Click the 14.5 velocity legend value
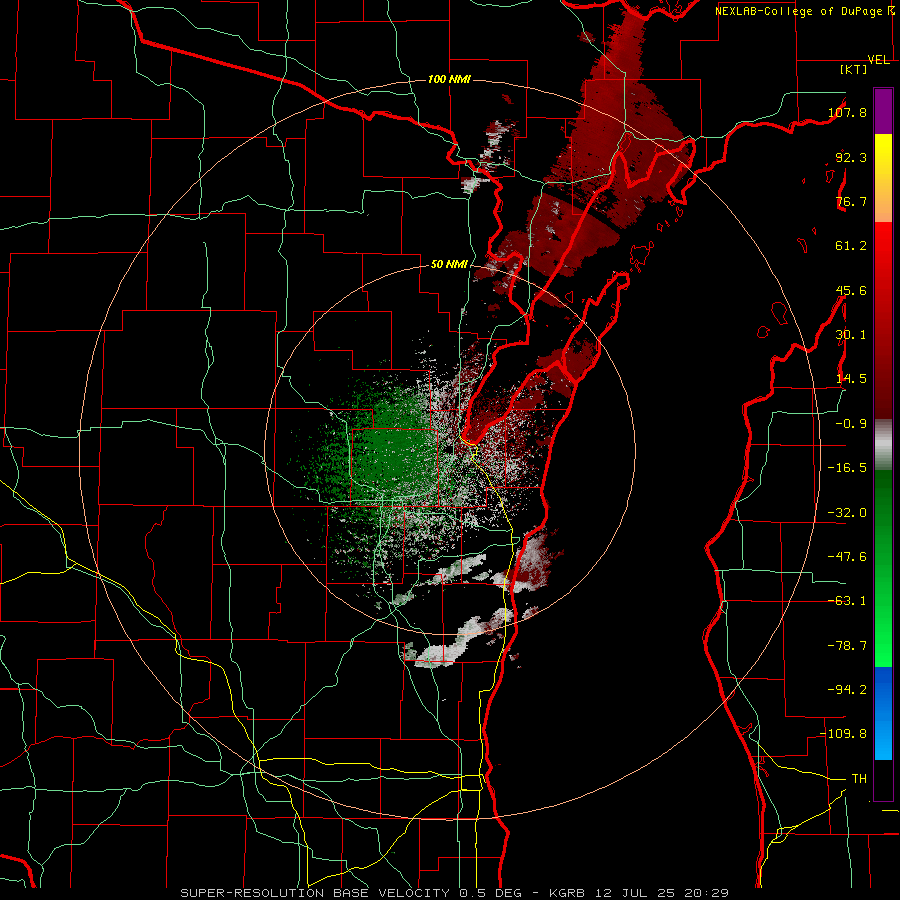 point(851,379)
